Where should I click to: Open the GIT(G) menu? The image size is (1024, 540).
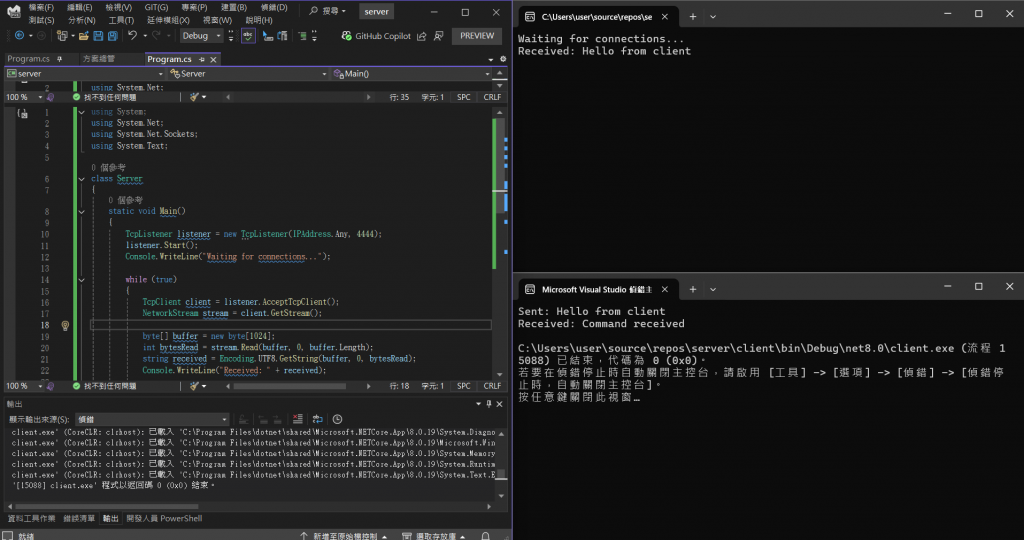[156, 7]
